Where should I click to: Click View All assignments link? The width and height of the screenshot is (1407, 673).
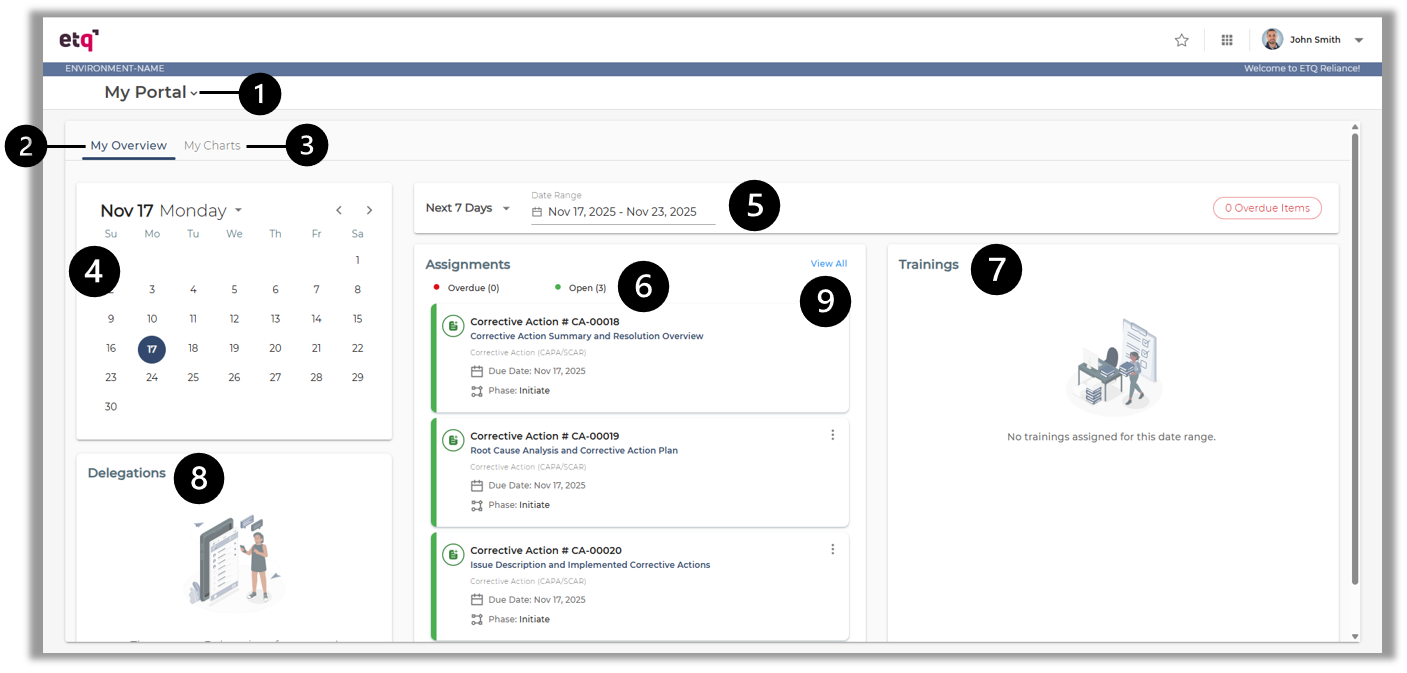tap(829, 264)
